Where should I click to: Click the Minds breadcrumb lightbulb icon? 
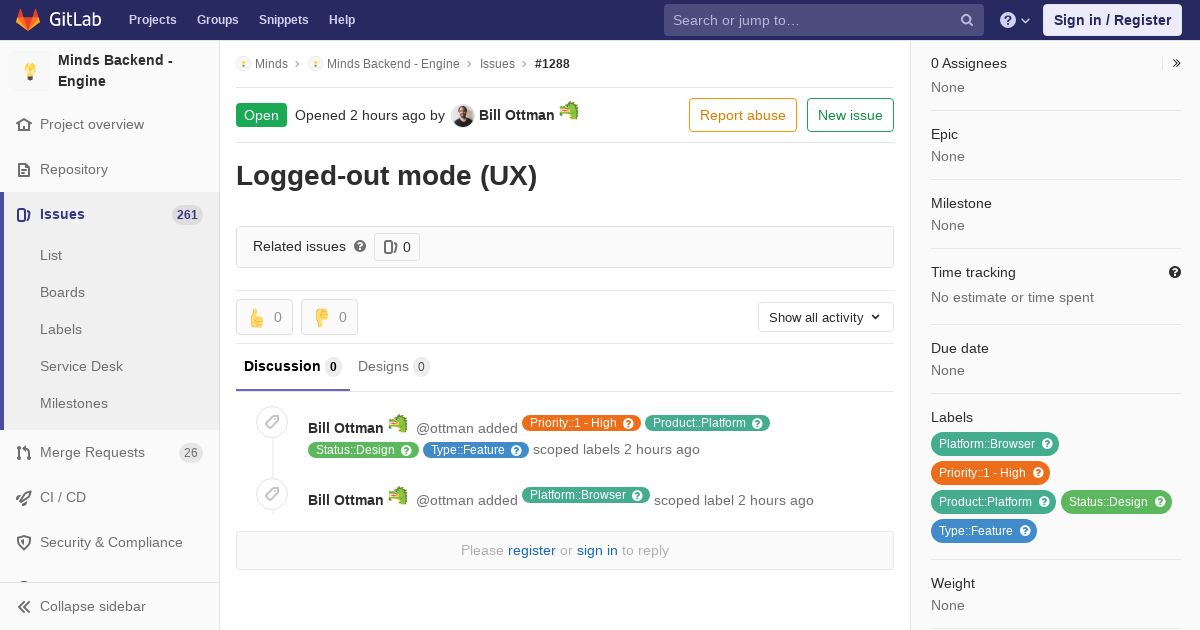click(x=243, y=64)
